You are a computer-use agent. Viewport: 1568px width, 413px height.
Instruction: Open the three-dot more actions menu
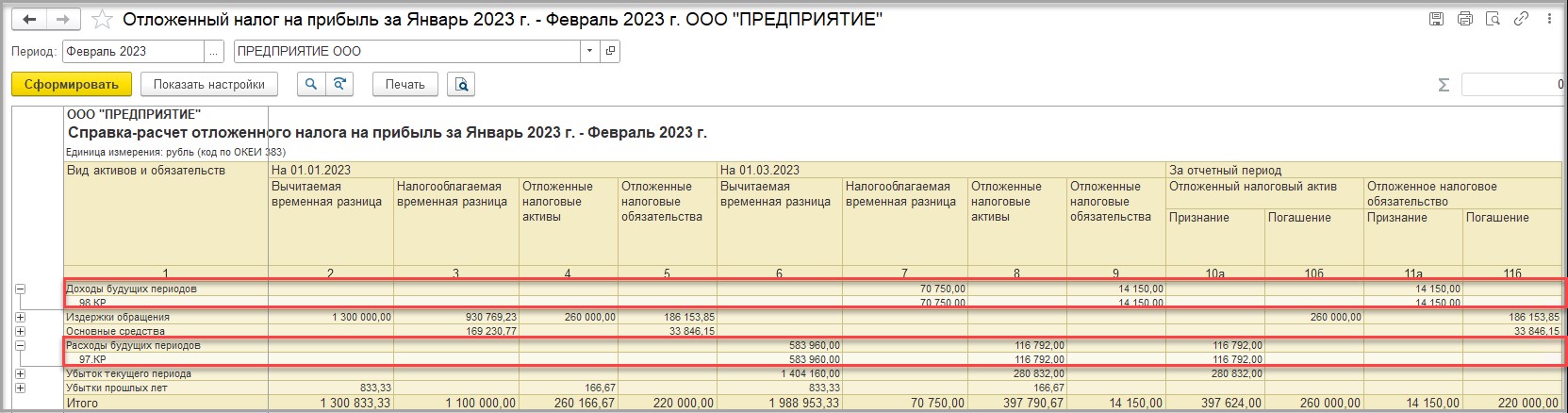1548,19
